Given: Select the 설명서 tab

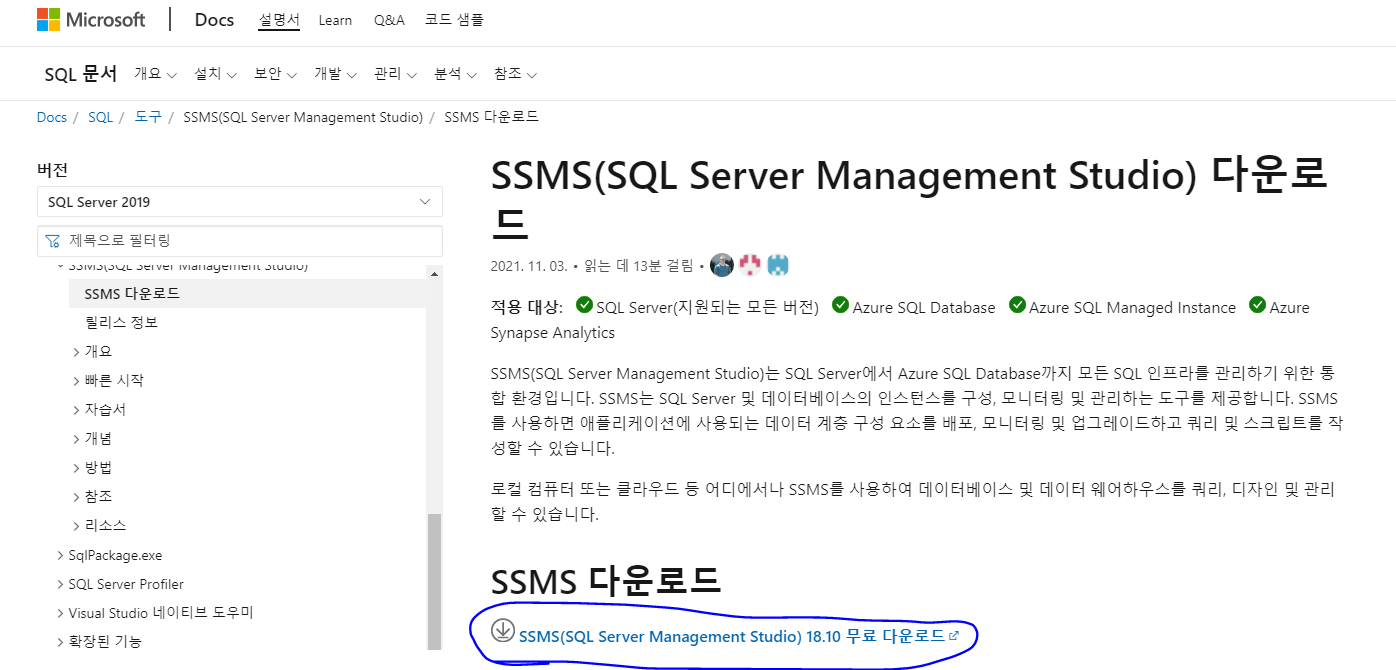Looking at the screenshot, I should pos(279,20).
